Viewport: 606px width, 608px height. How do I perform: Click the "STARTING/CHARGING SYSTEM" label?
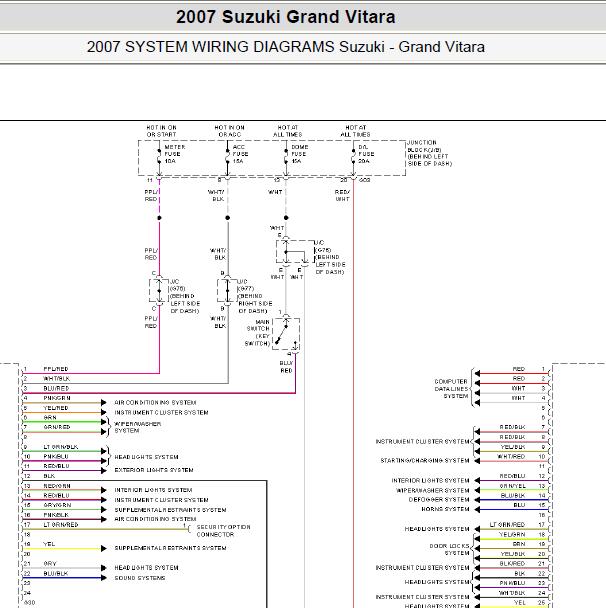click(x=425, y=460)
